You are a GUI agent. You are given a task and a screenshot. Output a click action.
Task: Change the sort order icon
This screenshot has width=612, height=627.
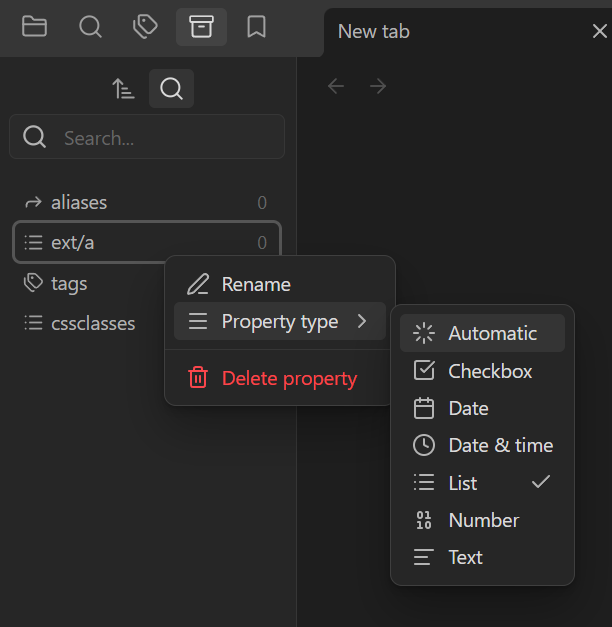(x=123, y=89)
